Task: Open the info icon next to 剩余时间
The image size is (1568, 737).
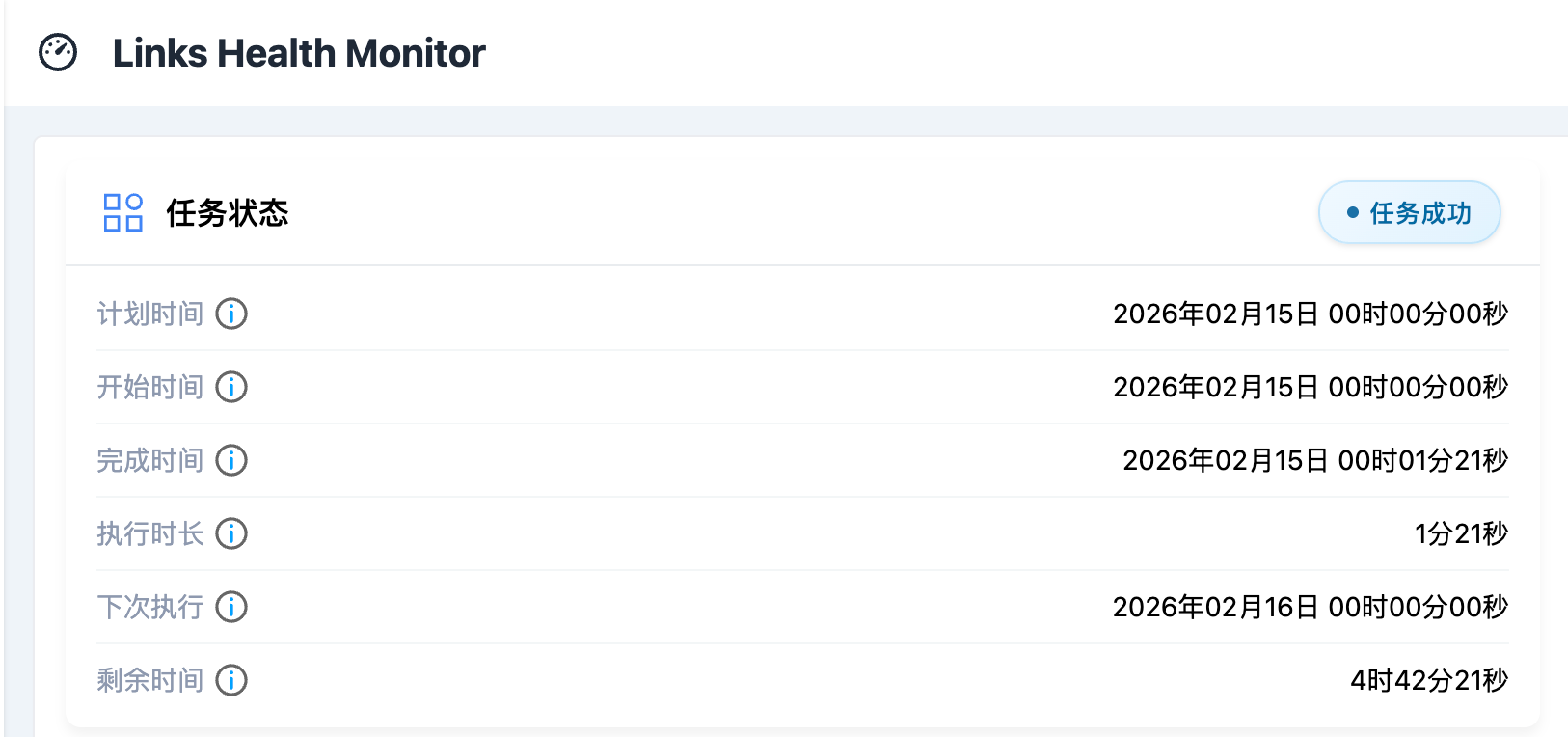Action: [x=231, y=680]
